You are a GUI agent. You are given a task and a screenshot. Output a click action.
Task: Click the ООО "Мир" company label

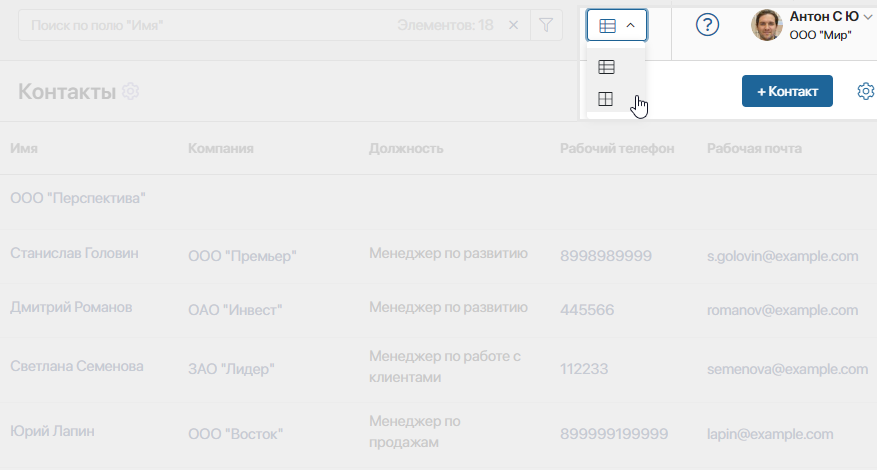click(820, 35)
